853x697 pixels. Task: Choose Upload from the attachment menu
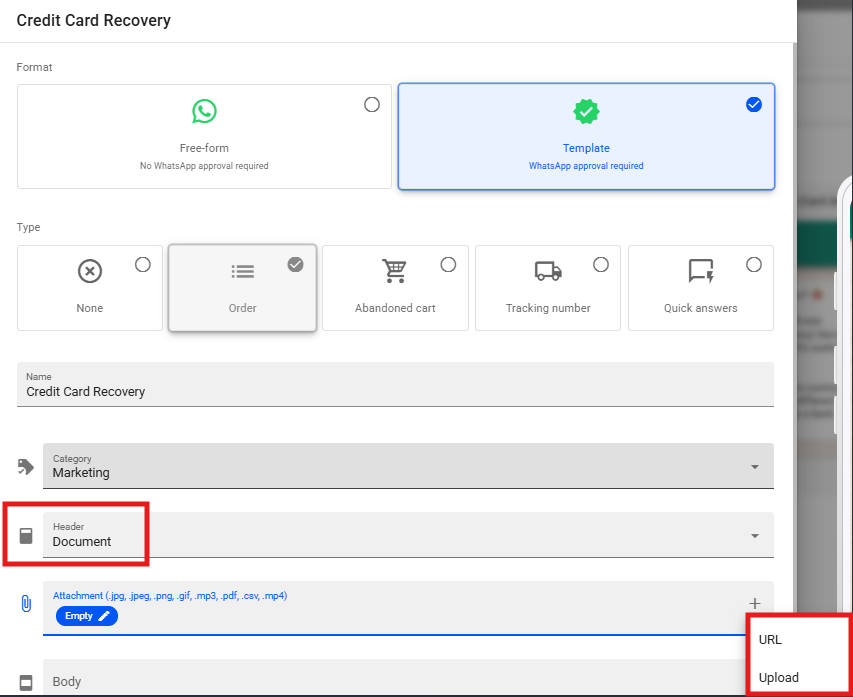779,677
